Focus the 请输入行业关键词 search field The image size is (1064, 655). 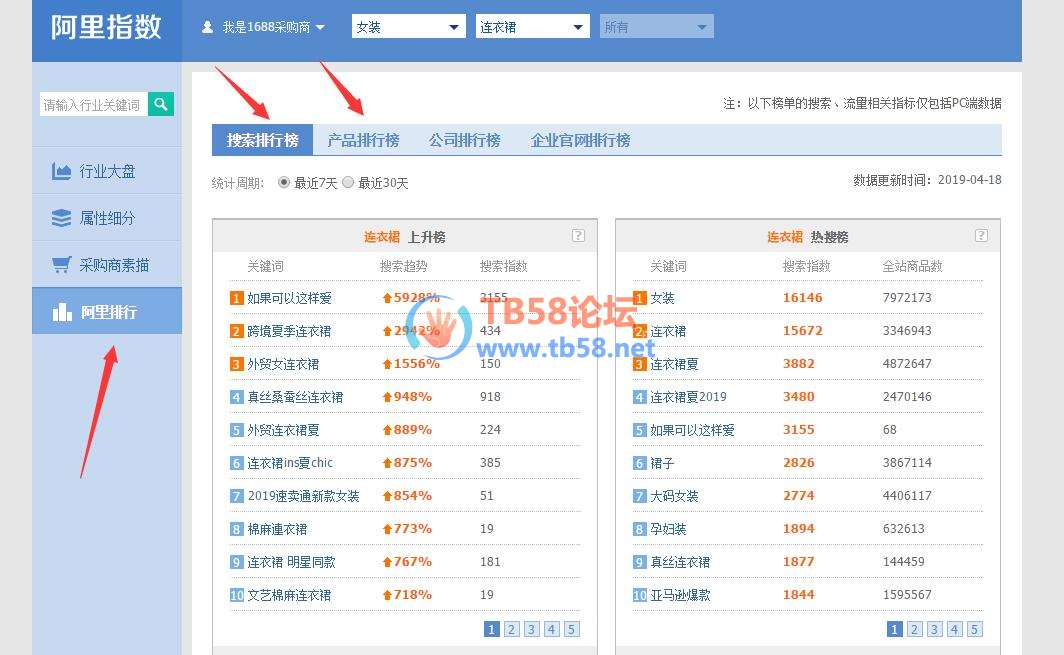(x=93, y=104)
